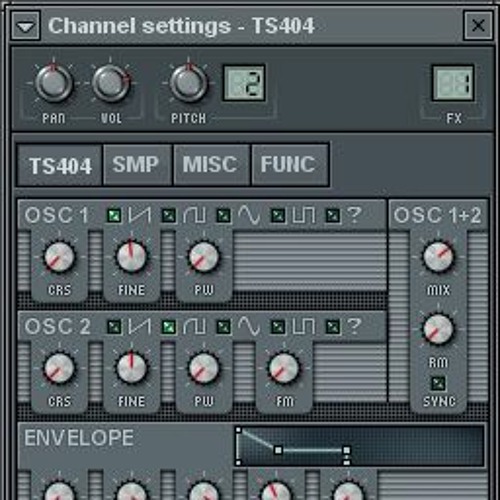The height and width of the screenshot is (500, 500).
Task: Click the envelope sustain end point handle
Action: [347, 450]
